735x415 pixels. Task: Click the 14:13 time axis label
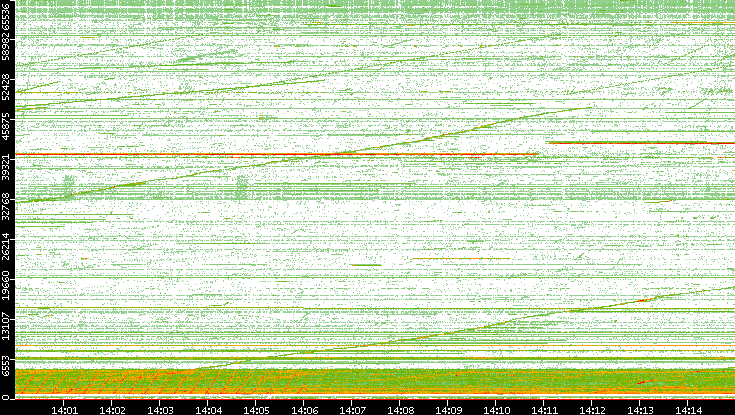click(x=640, y=410)
